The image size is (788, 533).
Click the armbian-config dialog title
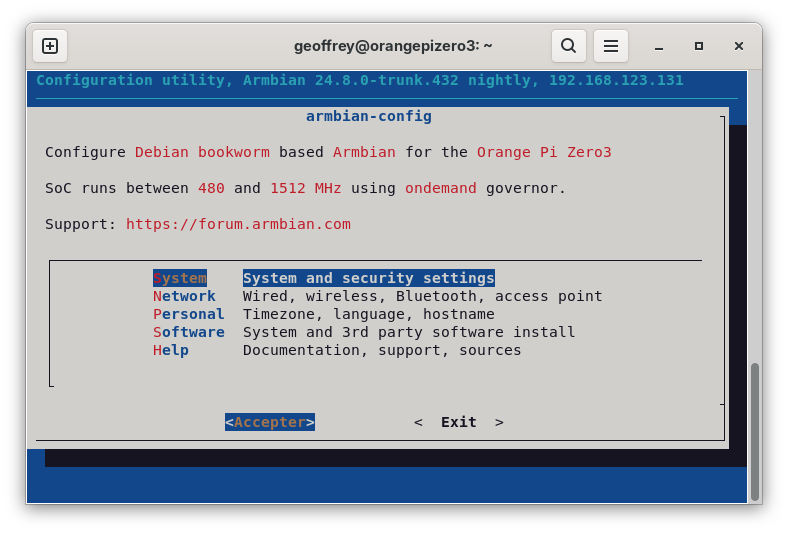coord(368,117)
